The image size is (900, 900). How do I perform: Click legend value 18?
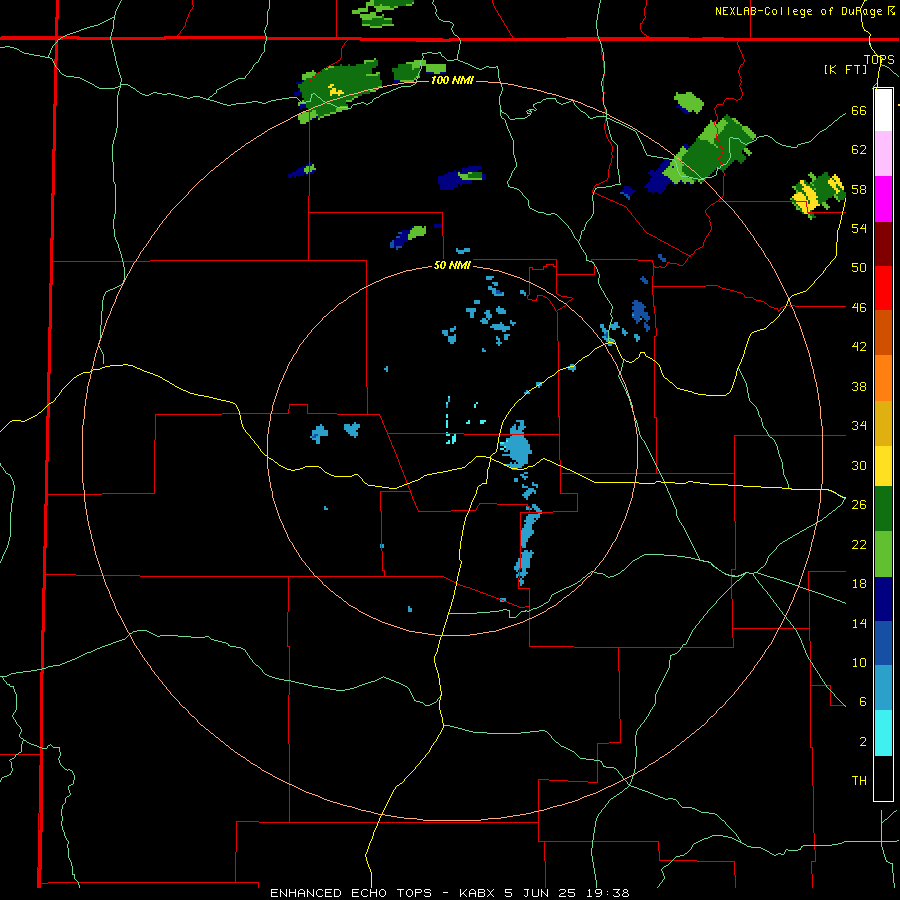pyautogui.click(x=859, y=584)
